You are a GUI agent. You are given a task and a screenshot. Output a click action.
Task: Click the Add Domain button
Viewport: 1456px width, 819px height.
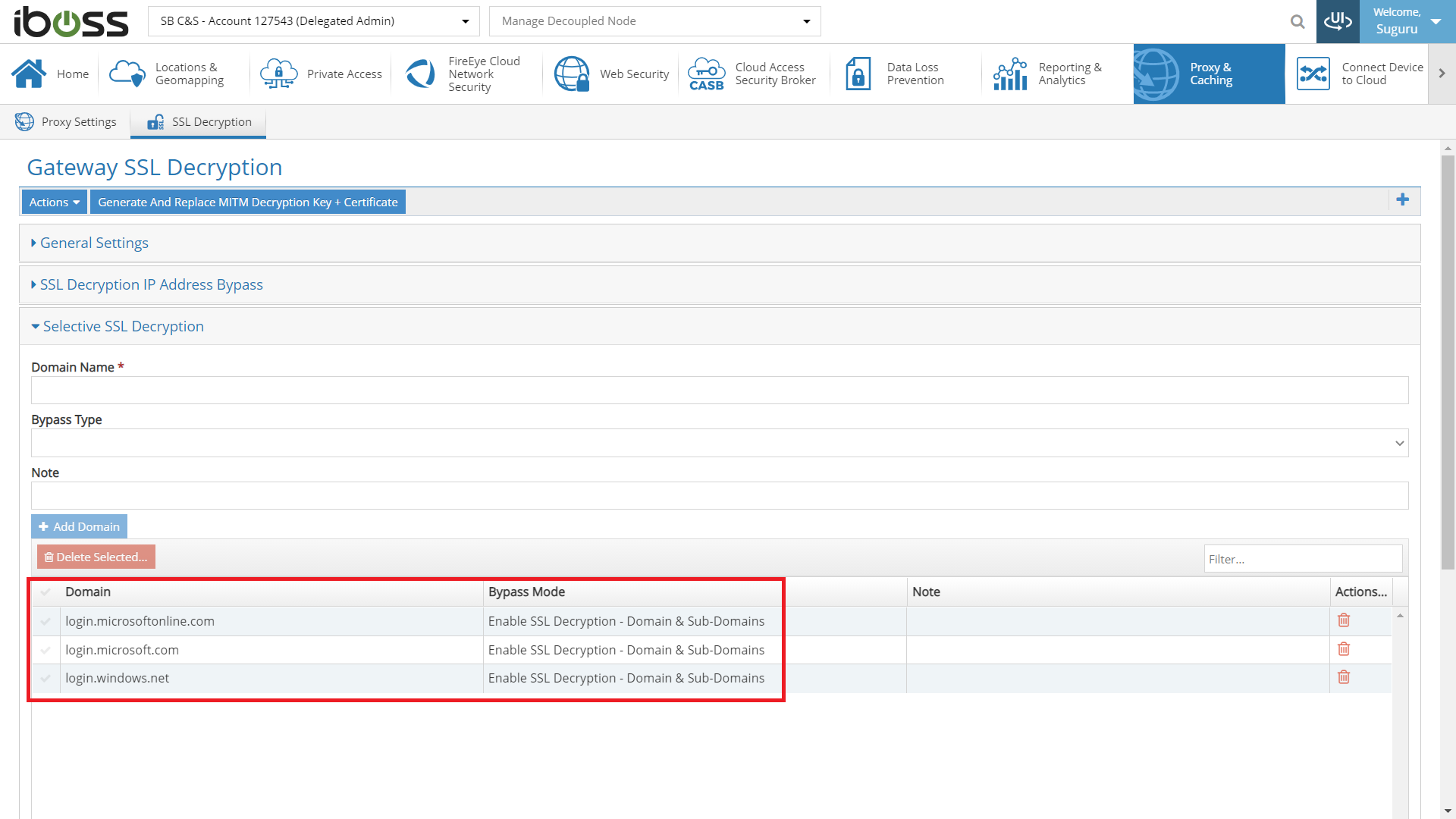(79, 526)
